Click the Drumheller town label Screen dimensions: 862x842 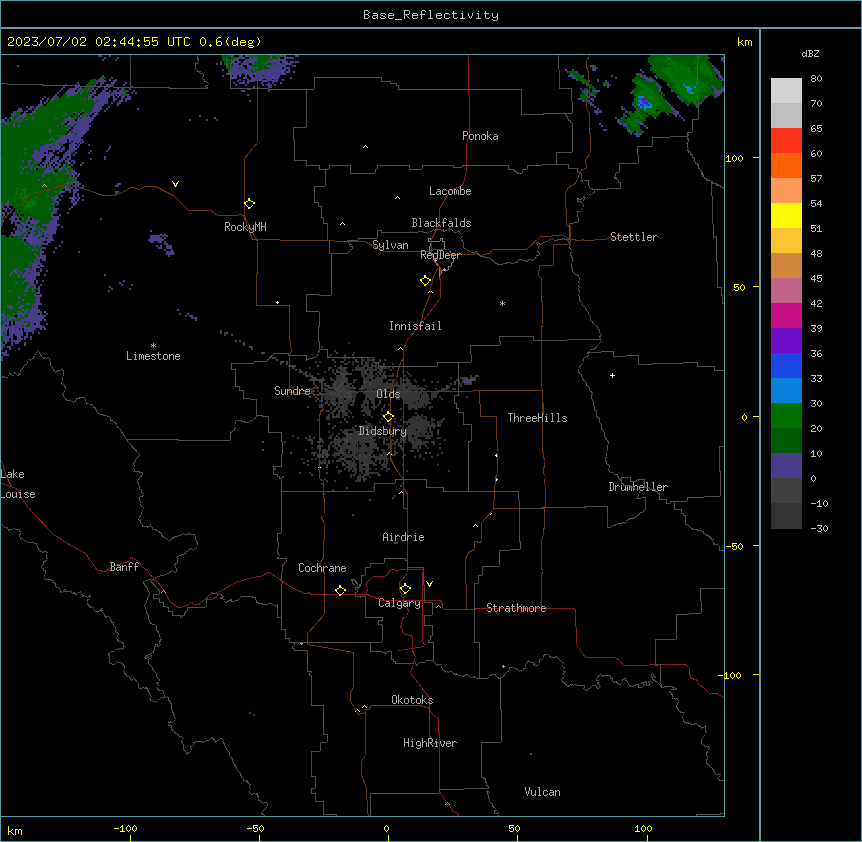(x=638, y=487)
